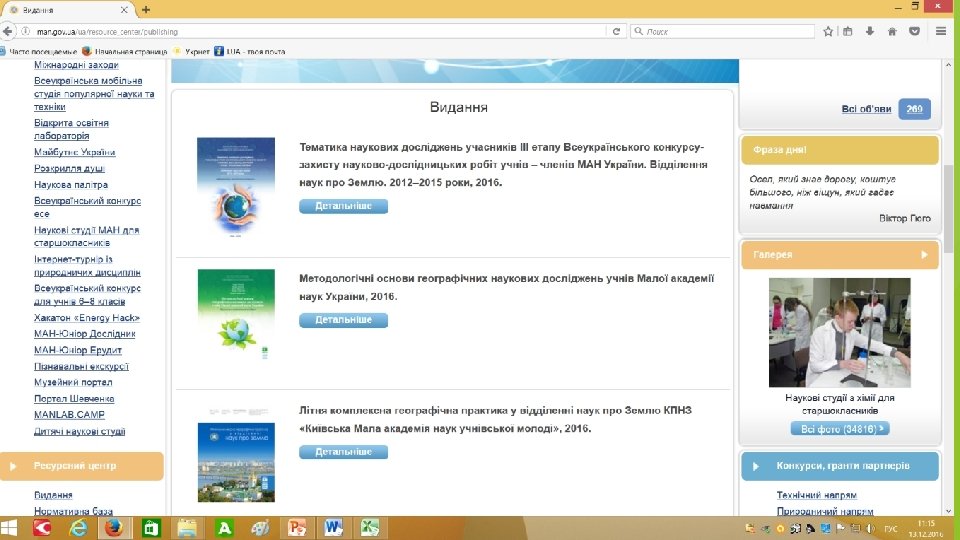960x540 pixels.
Task: Switch keyboard language indicator РУС
Action: coord(891,528)
